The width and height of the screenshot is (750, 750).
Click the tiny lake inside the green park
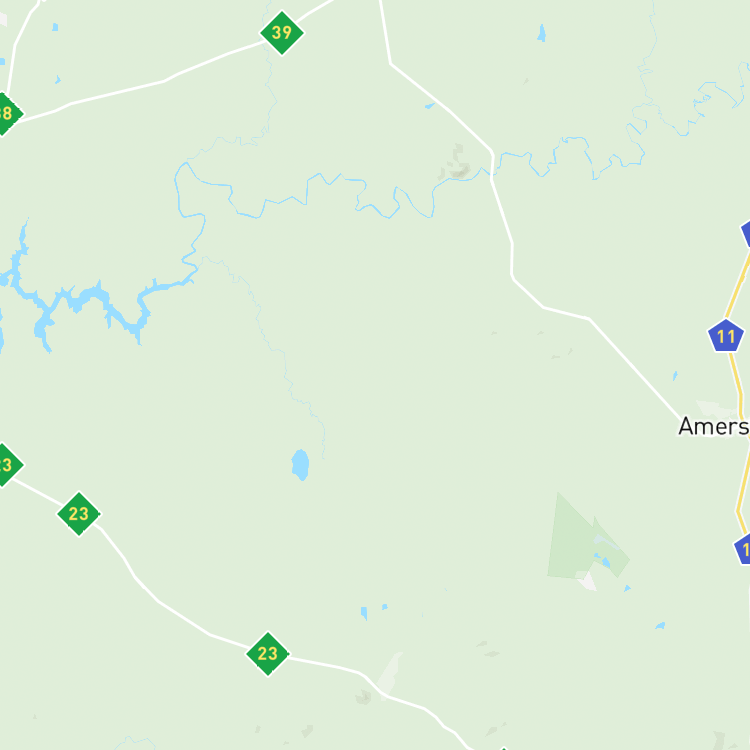click(x=606, y=562)
